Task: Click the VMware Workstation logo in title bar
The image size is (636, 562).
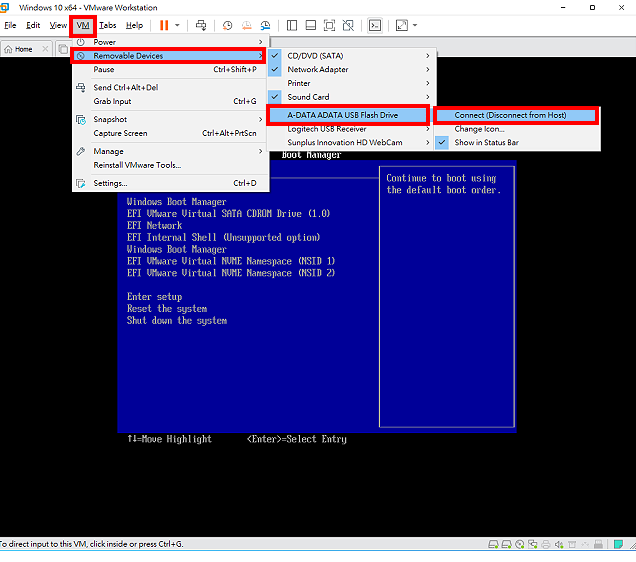Action: pos(4,7)
